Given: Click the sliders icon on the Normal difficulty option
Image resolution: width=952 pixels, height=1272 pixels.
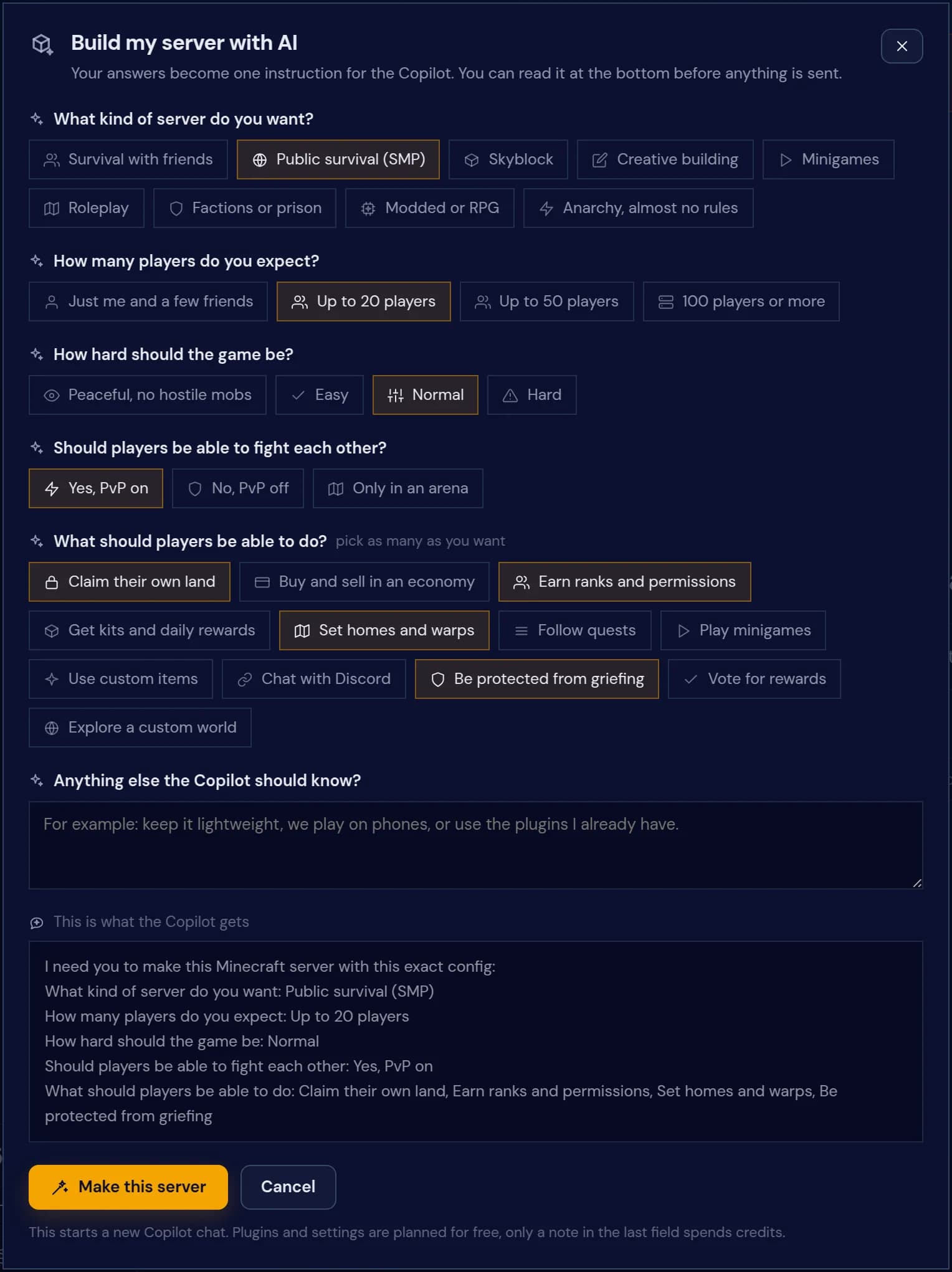Looking at the screenshot, I should click(396, 396).
